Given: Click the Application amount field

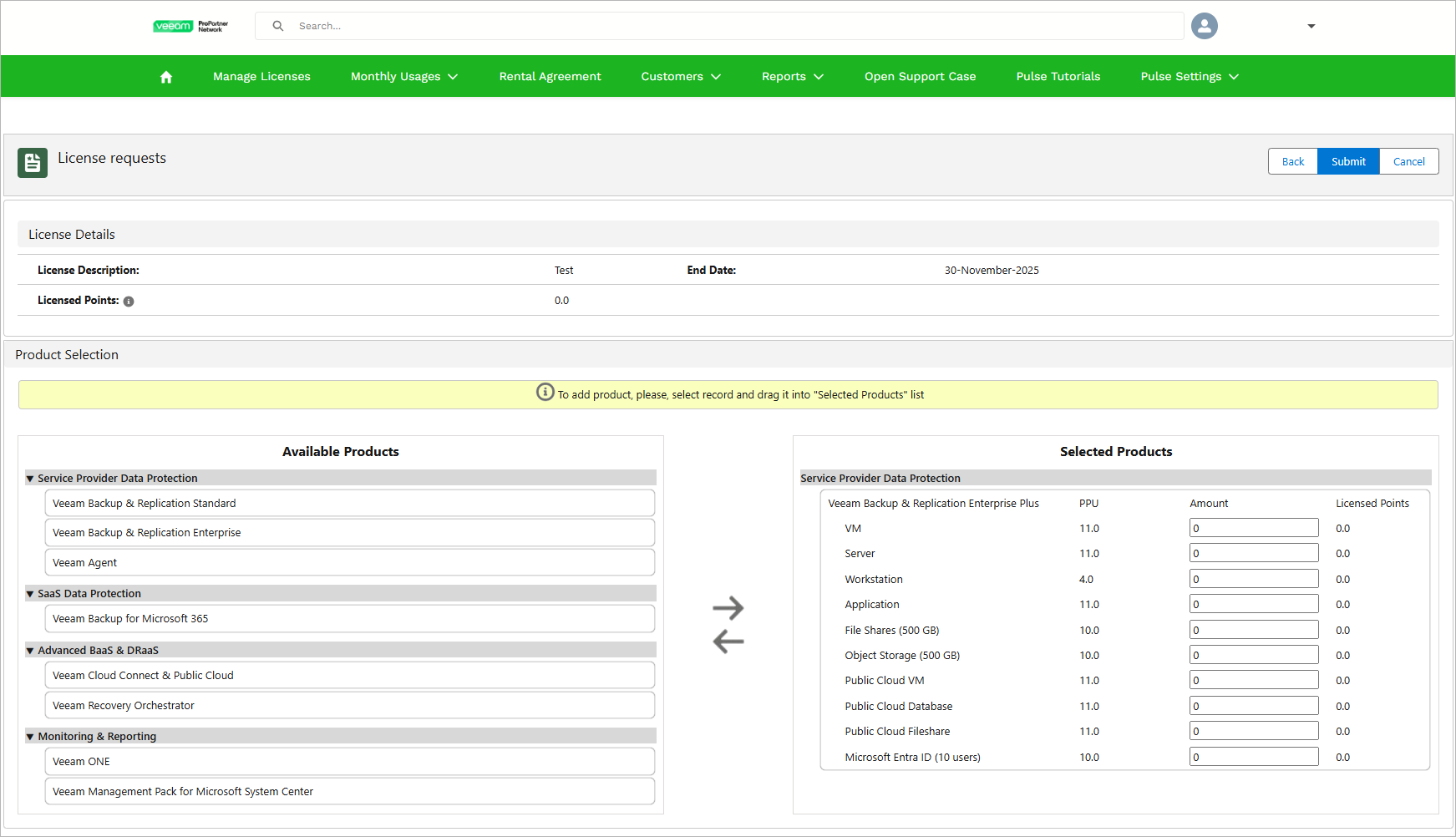Looking at the screenshot, I should point(1254,604).
